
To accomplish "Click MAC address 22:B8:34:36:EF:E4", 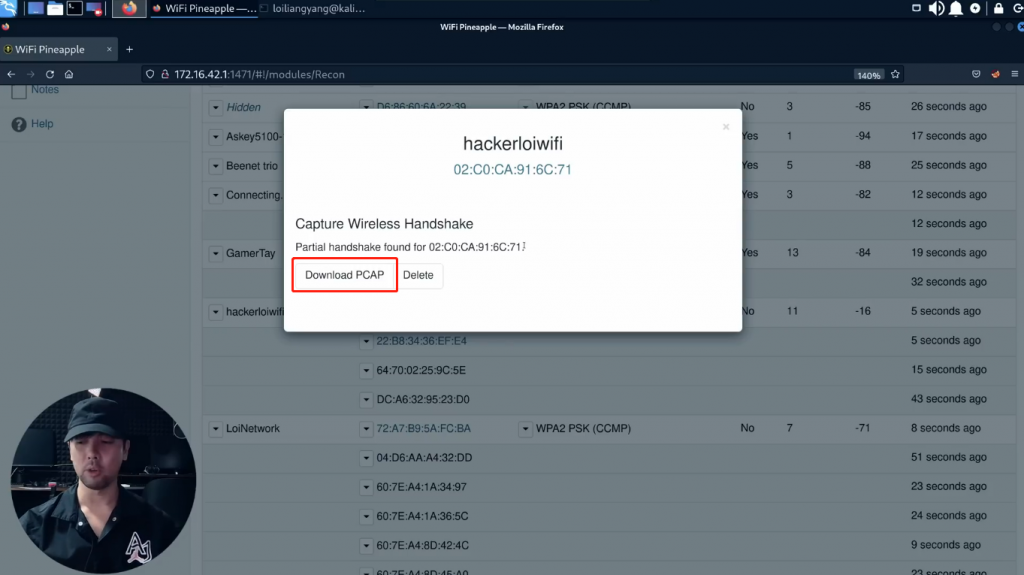I will 421,341.
